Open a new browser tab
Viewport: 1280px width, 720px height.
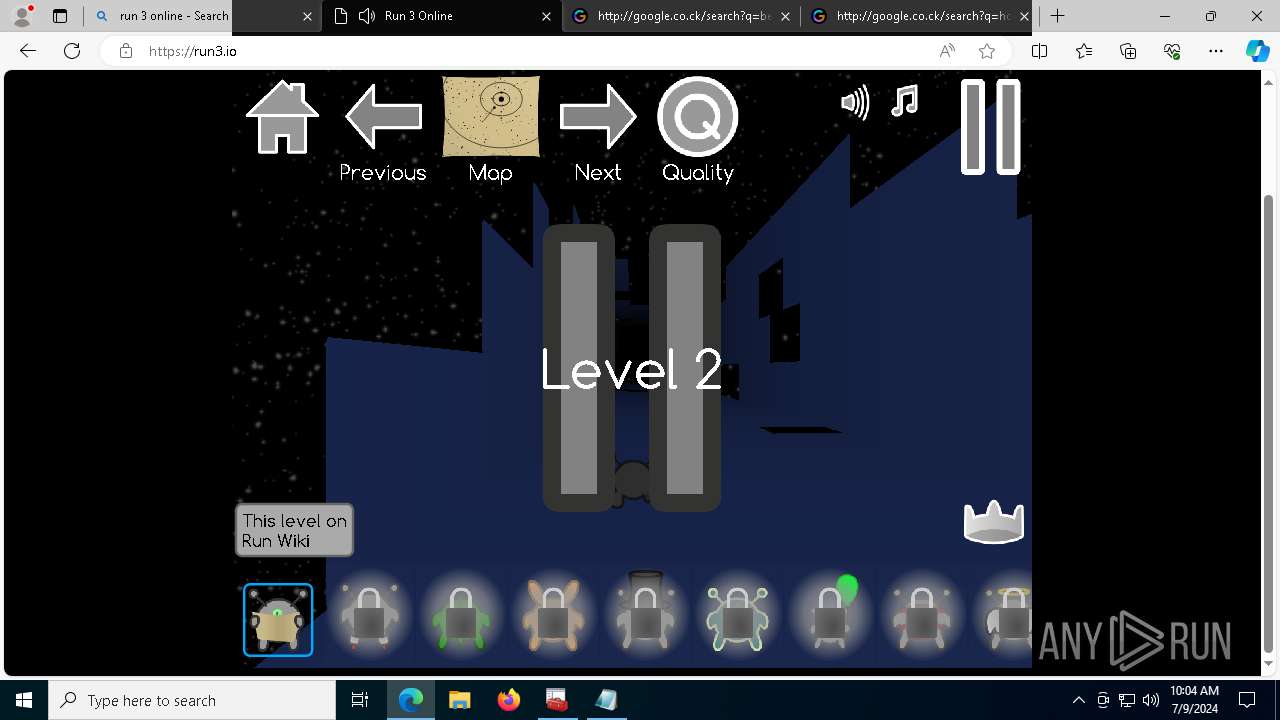coord(1057,16)
